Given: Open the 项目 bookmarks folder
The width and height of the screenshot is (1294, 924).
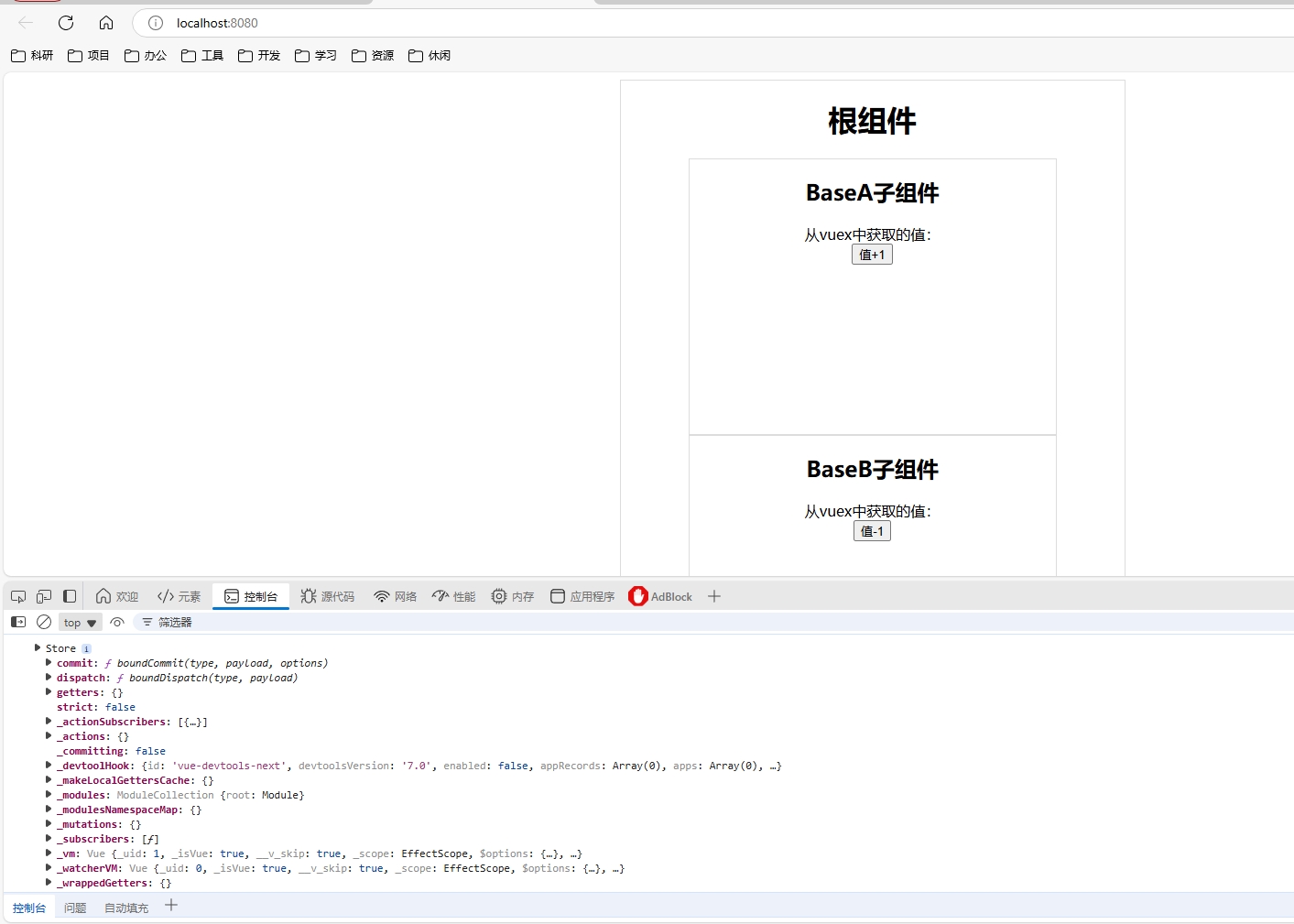Looking at the screenshot, I should [89, 56].
